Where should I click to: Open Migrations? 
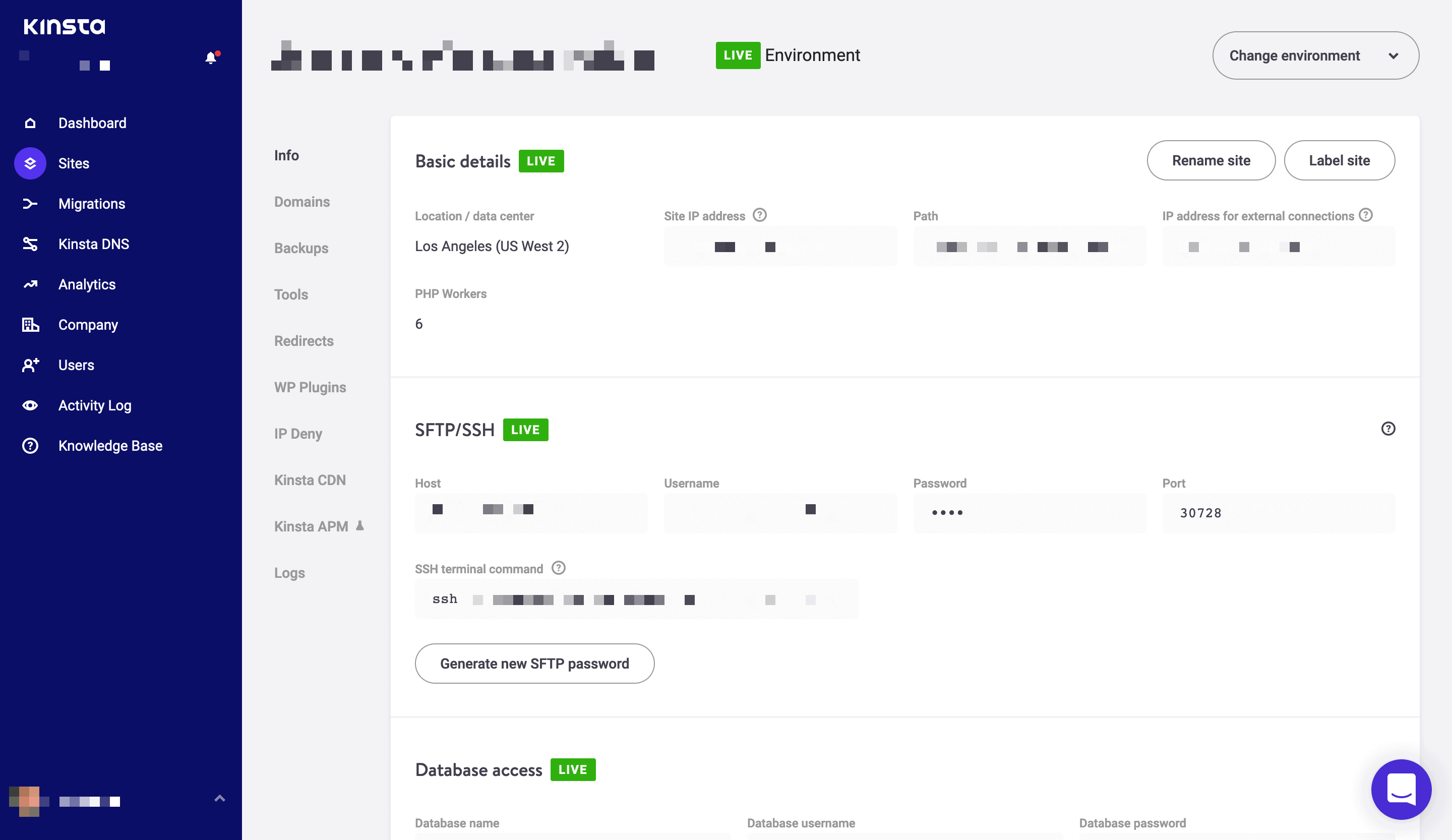(92, 203)
